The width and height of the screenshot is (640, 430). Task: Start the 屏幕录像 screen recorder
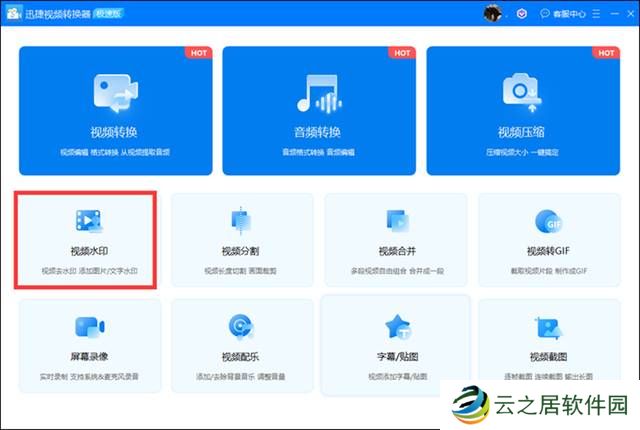[x=90, y=345]
